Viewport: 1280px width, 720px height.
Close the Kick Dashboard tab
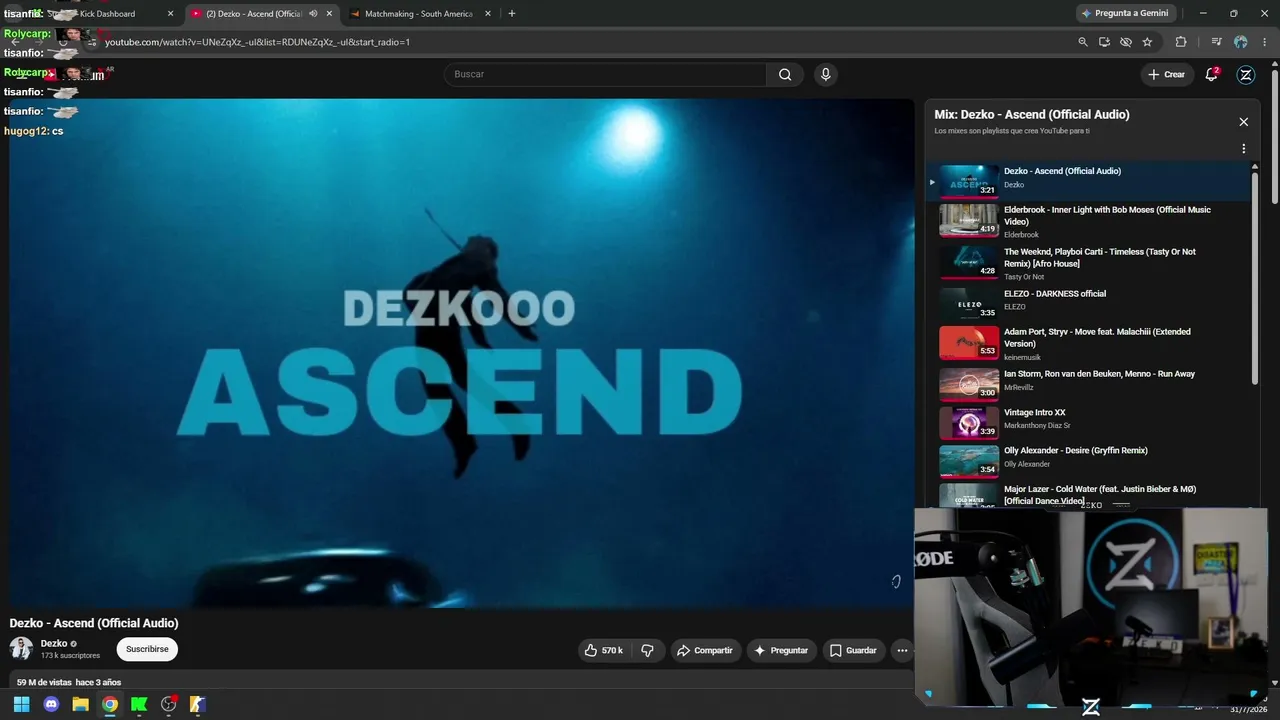click(x=170, y=14)
